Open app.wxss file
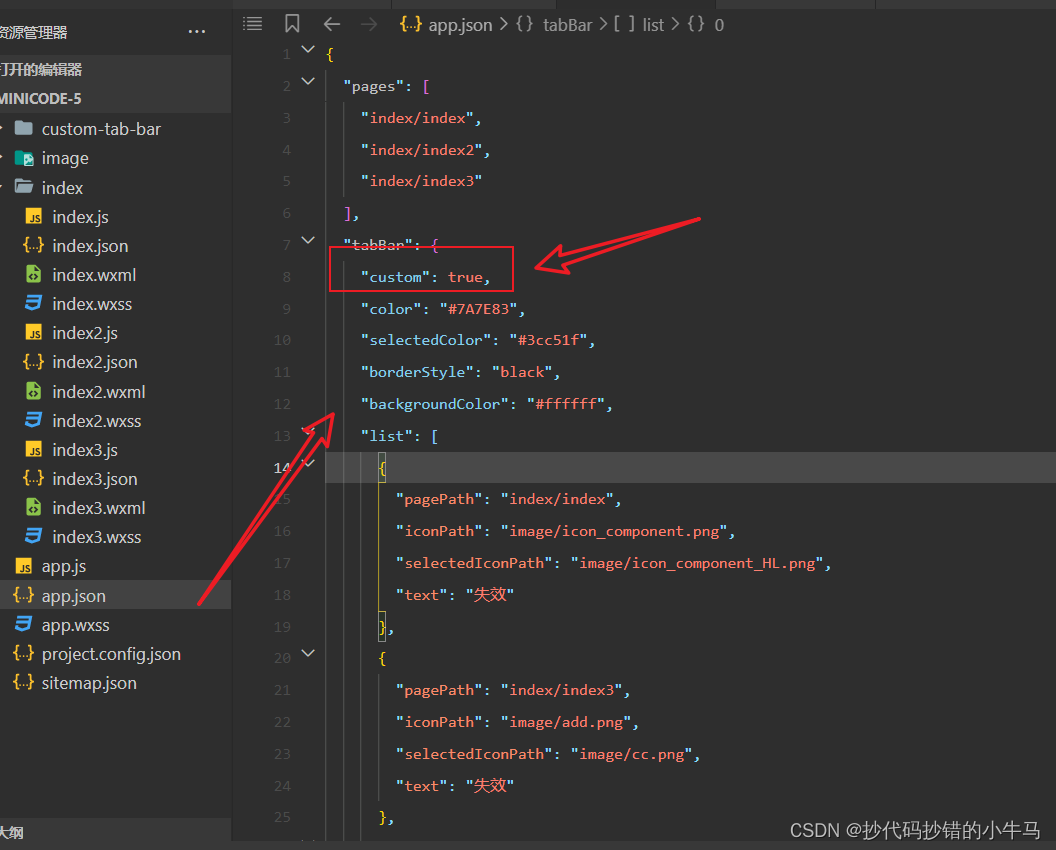1056x850 pixels. pos(75,625)
